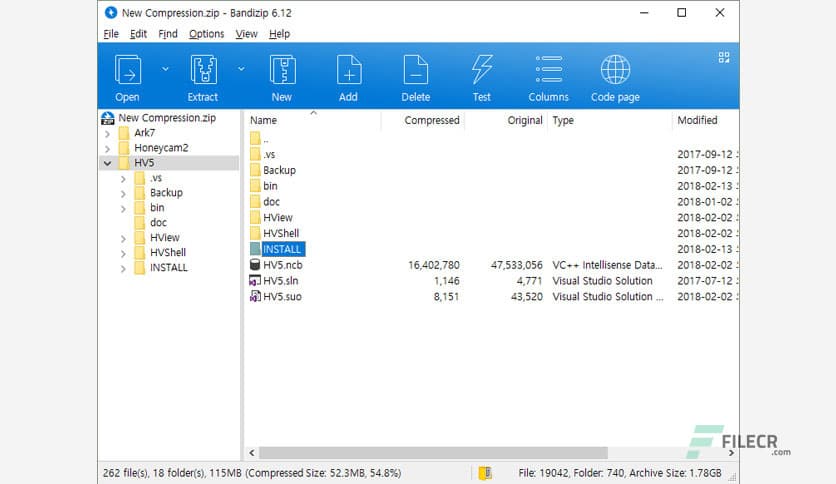Click the parent folder '..' icon
Image resolution: width=836 pixels, height=484 pixels.
(x=255, y=139)
